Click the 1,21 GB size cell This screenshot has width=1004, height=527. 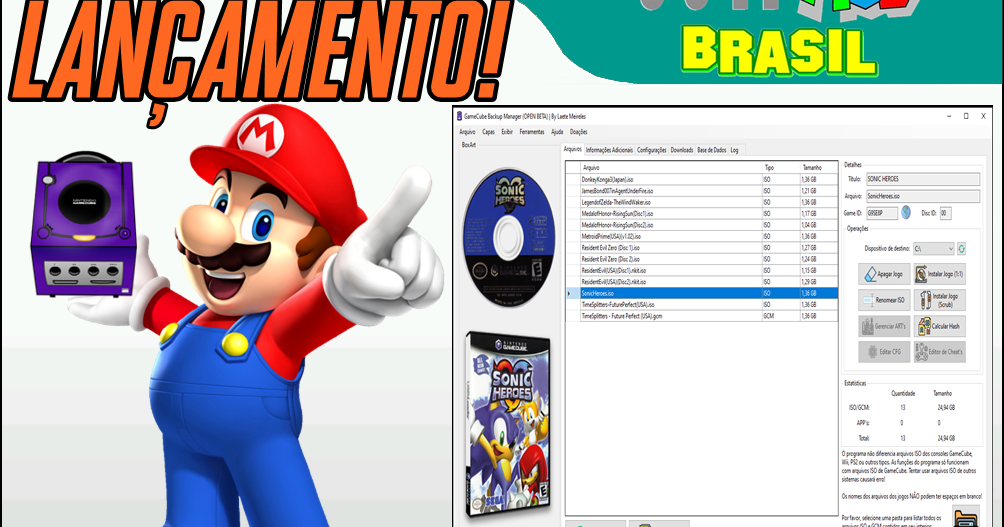coord(818,191)
